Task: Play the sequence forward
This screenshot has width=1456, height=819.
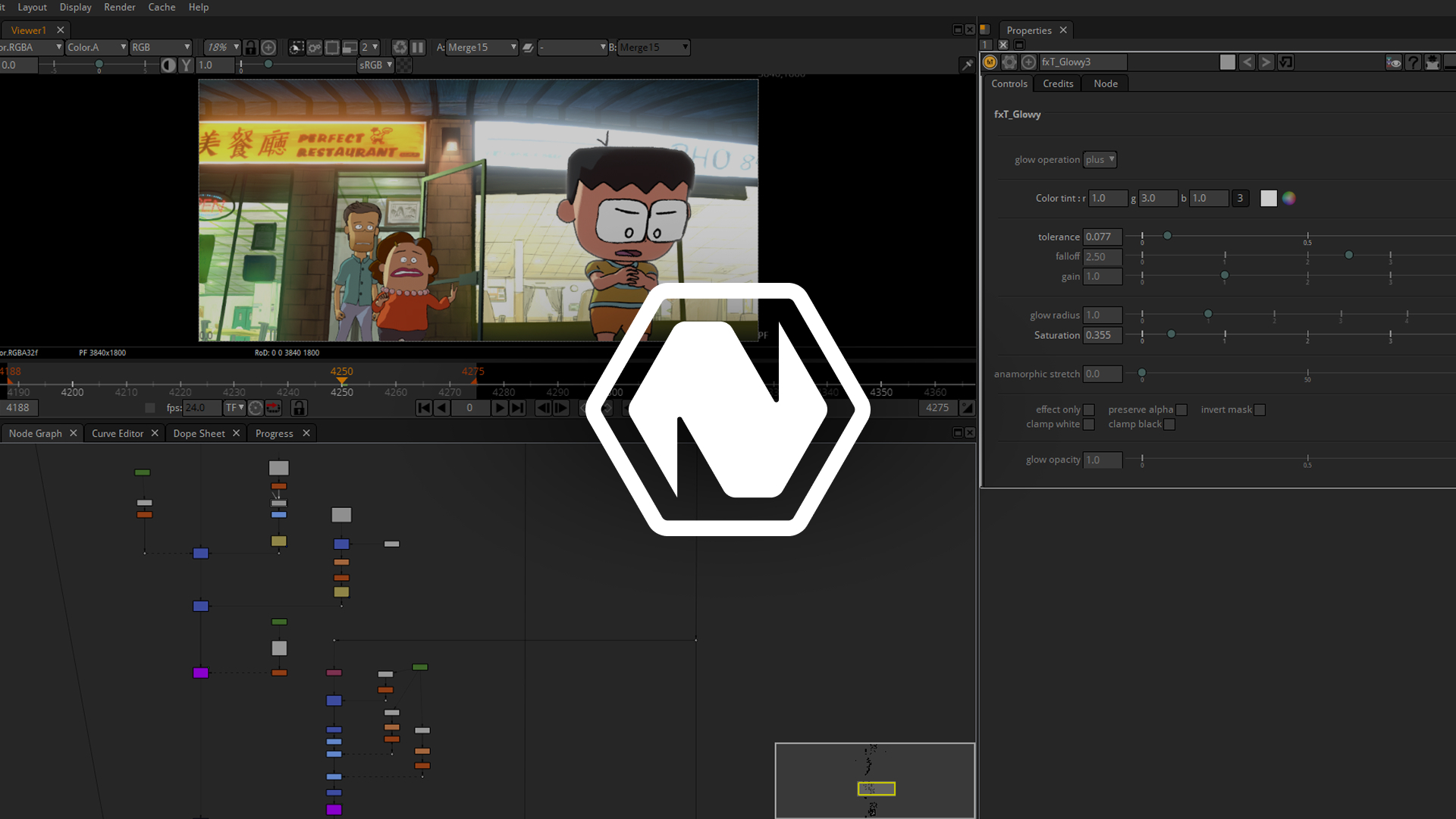Action: (x=499, y=408)
